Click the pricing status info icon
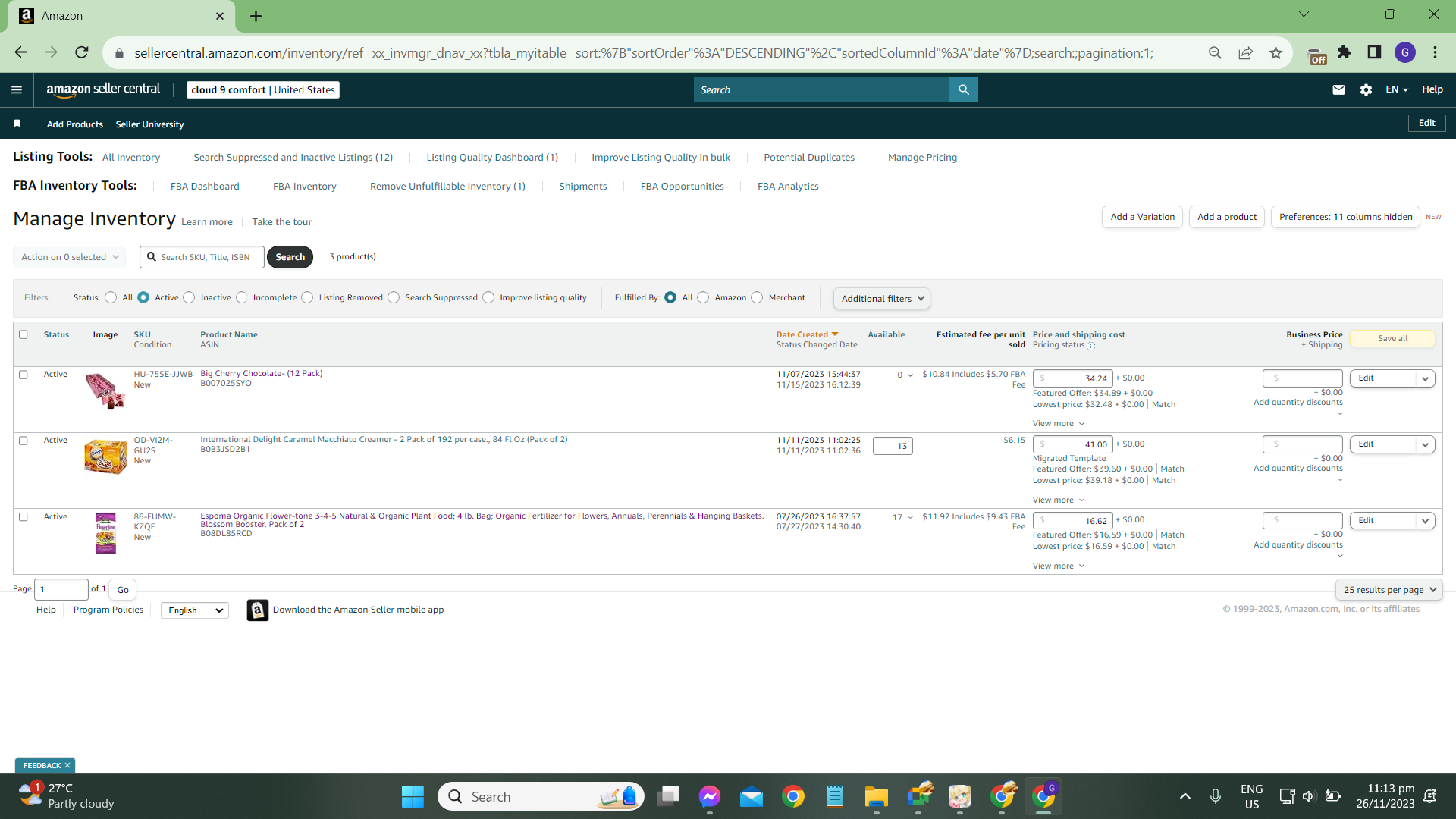This screenshot has width=1456, height=819. click(1090, 346)
